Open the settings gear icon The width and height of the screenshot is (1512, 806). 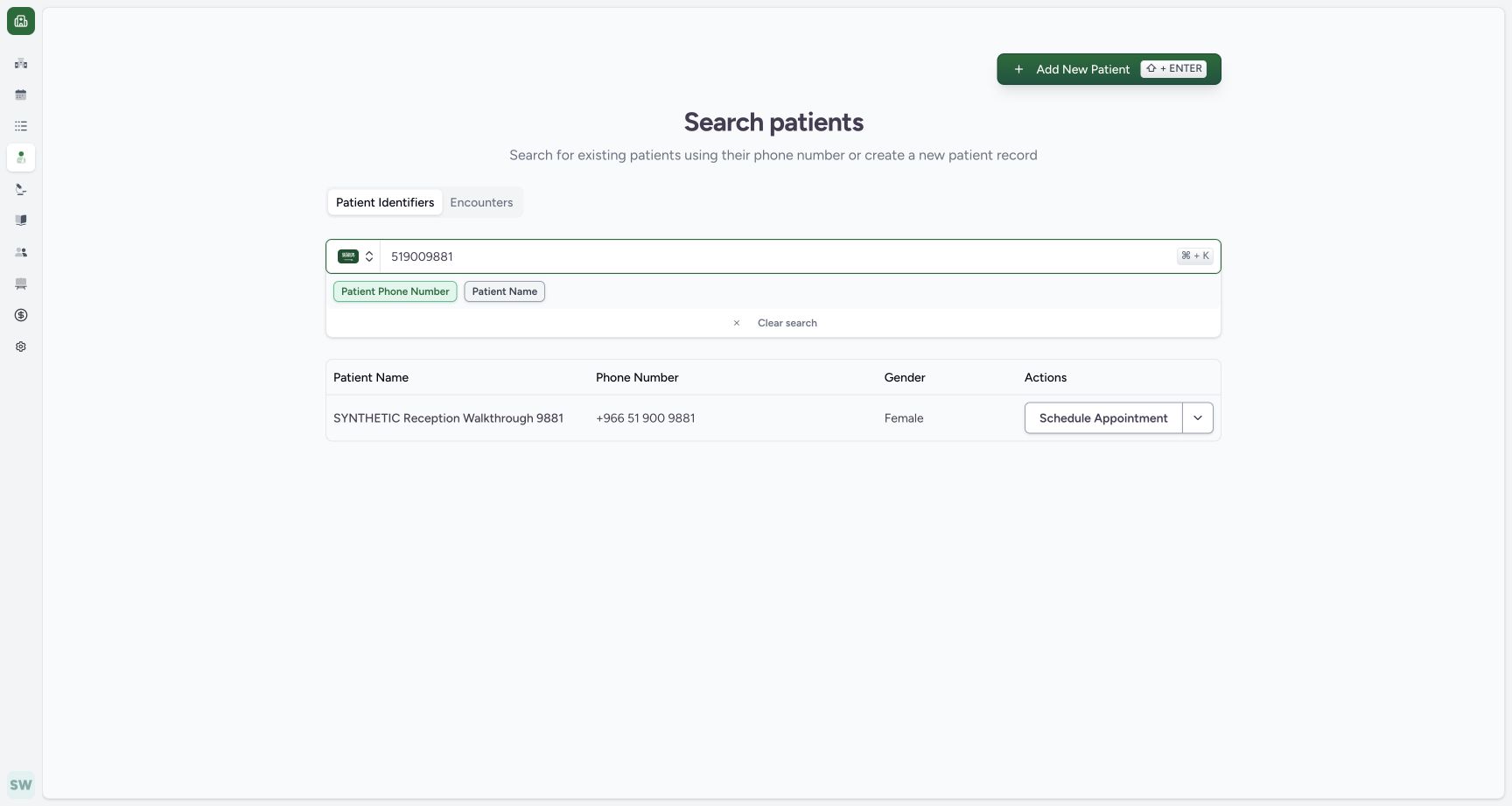click(x=21, y=347)
